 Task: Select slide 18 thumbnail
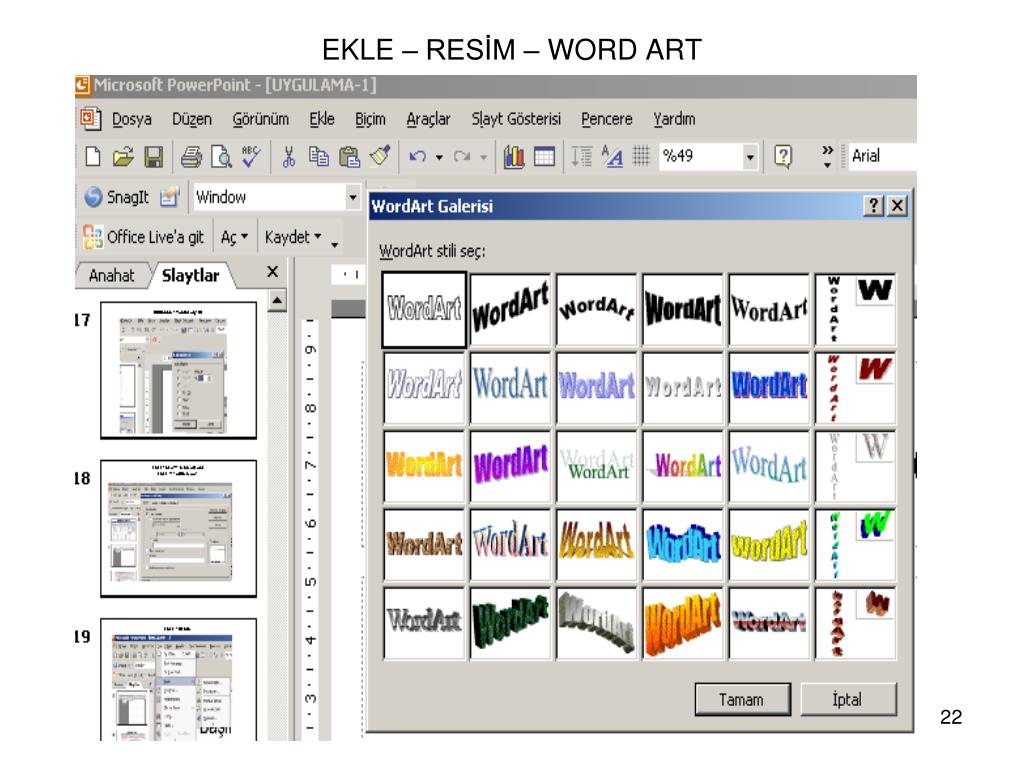click(x=178, y=528)
